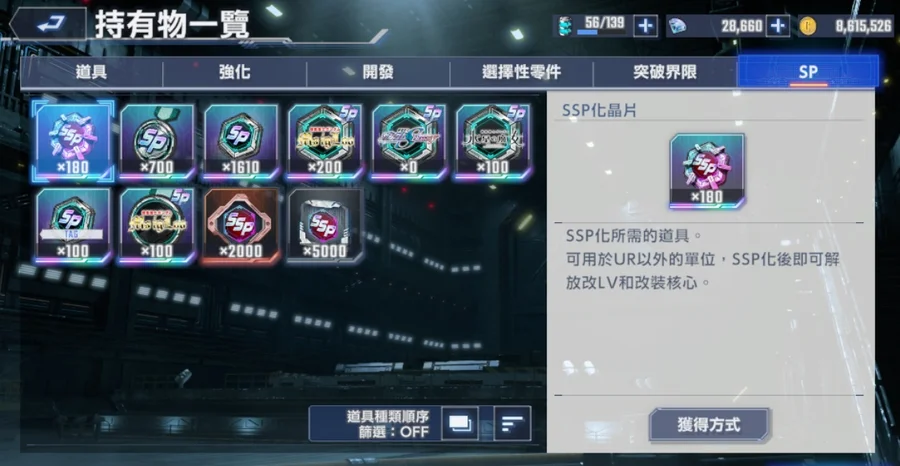Add stamina with the plus beside 56/139

pyautogui.click(x=645, y=26)
